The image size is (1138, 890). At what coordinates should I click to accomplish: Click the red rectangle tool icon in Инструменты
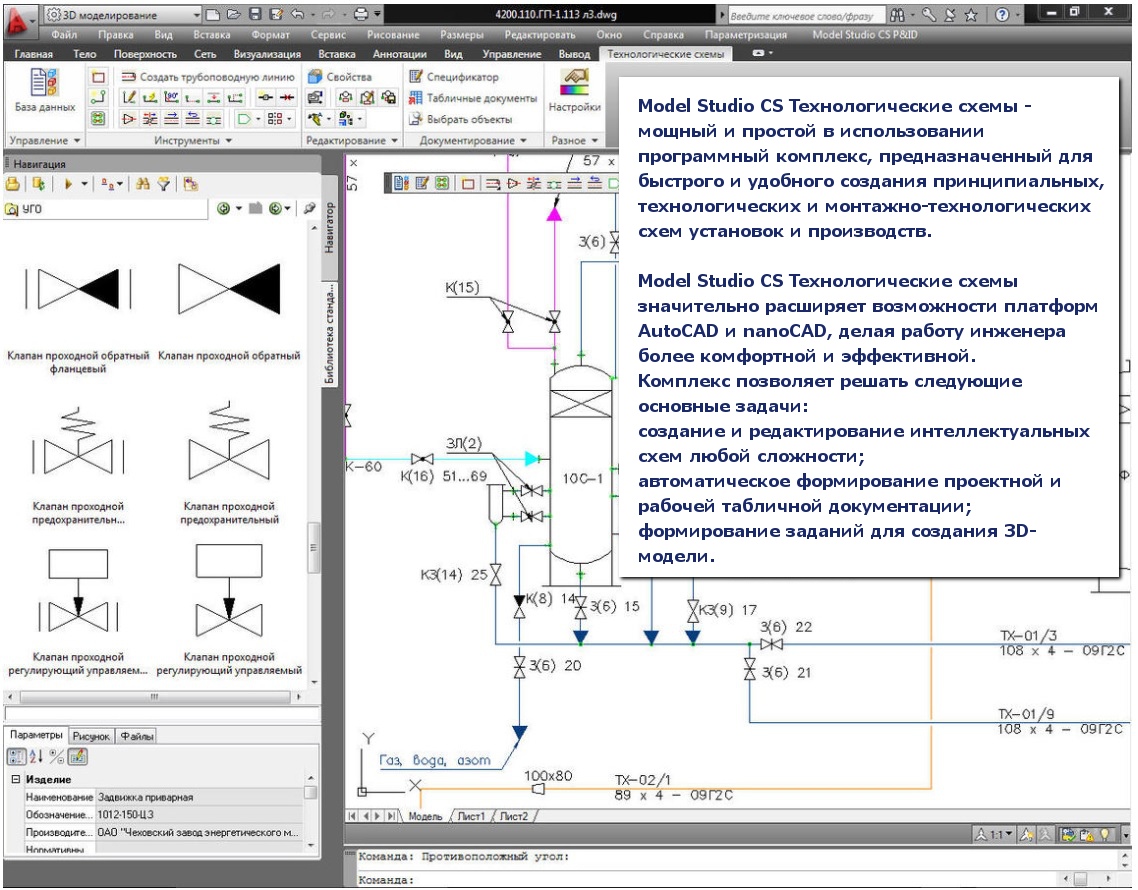[x=99, y=76]
